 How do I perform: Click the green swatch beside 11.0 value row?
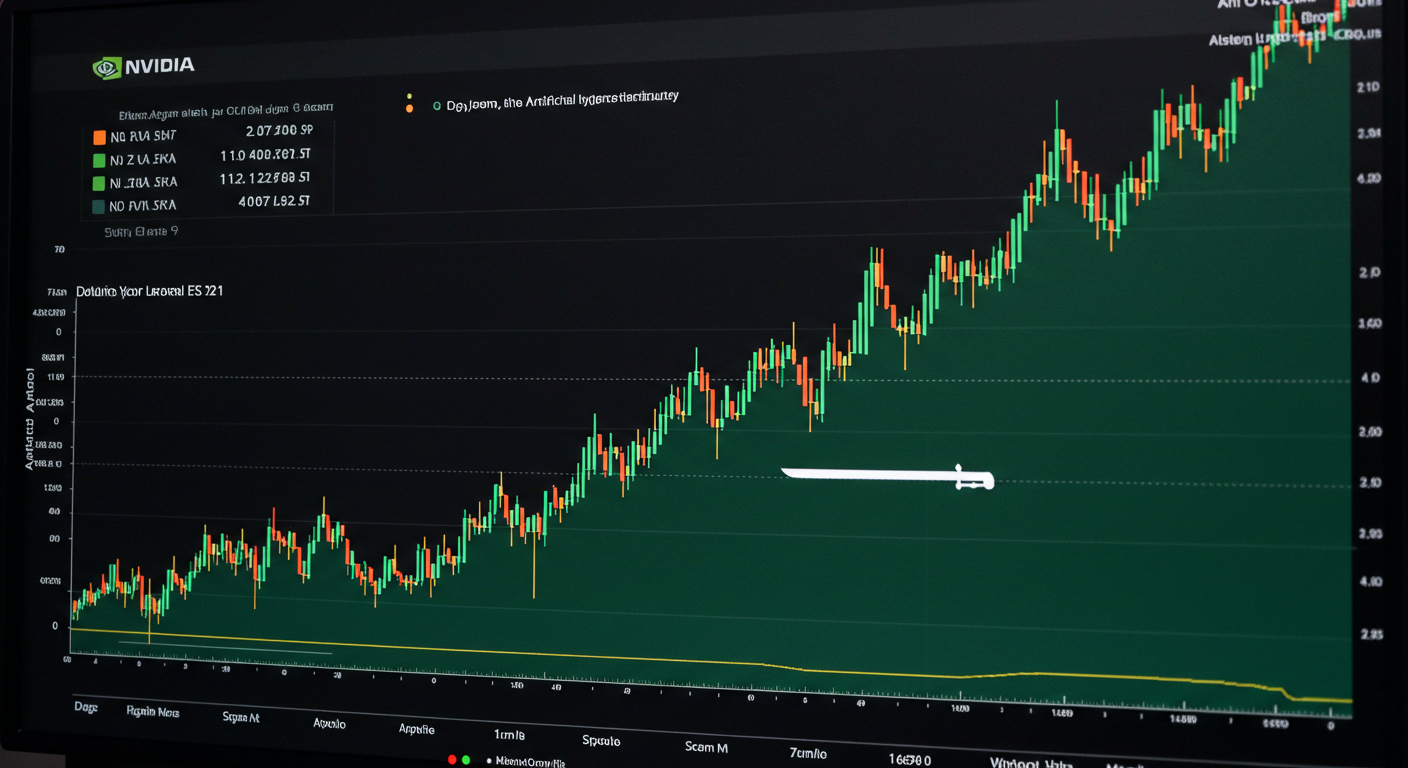point(99,160)
